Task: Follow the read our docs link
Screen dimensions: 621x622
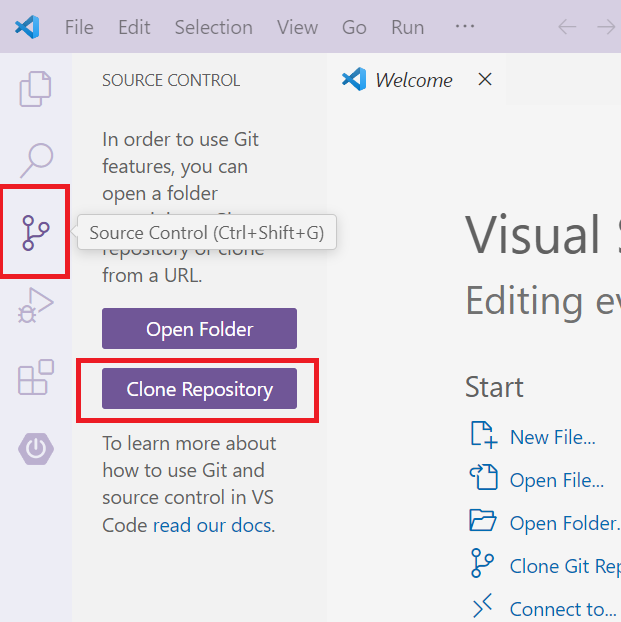Action: (x=214, y=526)
